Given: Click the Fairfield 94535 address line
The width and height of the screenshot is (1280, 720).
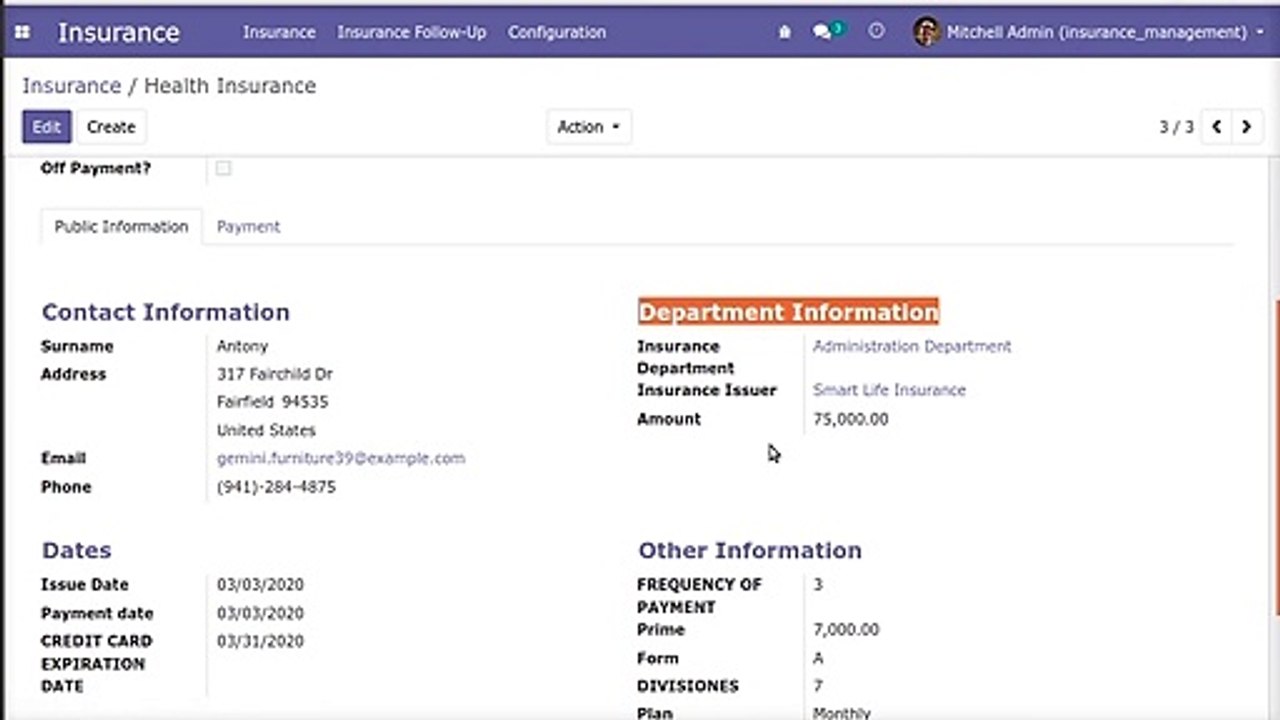Looking at the screenshot, I should pos(272,402).
